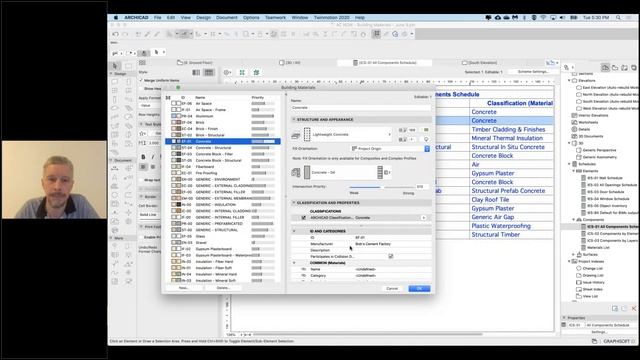The image size is (640, 360).
Task: Collapse the Classification and Properties section
Action: point(294,203)
